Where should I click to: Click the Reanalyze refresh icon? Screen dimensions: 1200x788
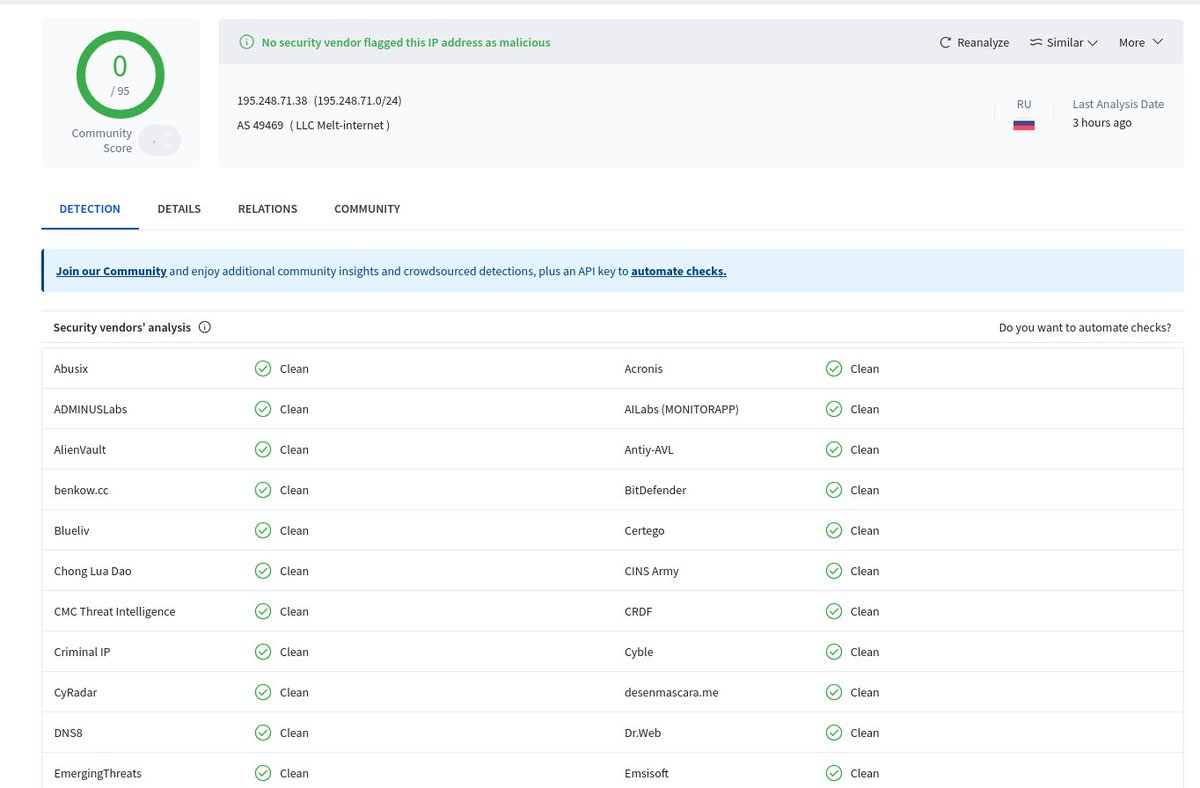[945, 43]
